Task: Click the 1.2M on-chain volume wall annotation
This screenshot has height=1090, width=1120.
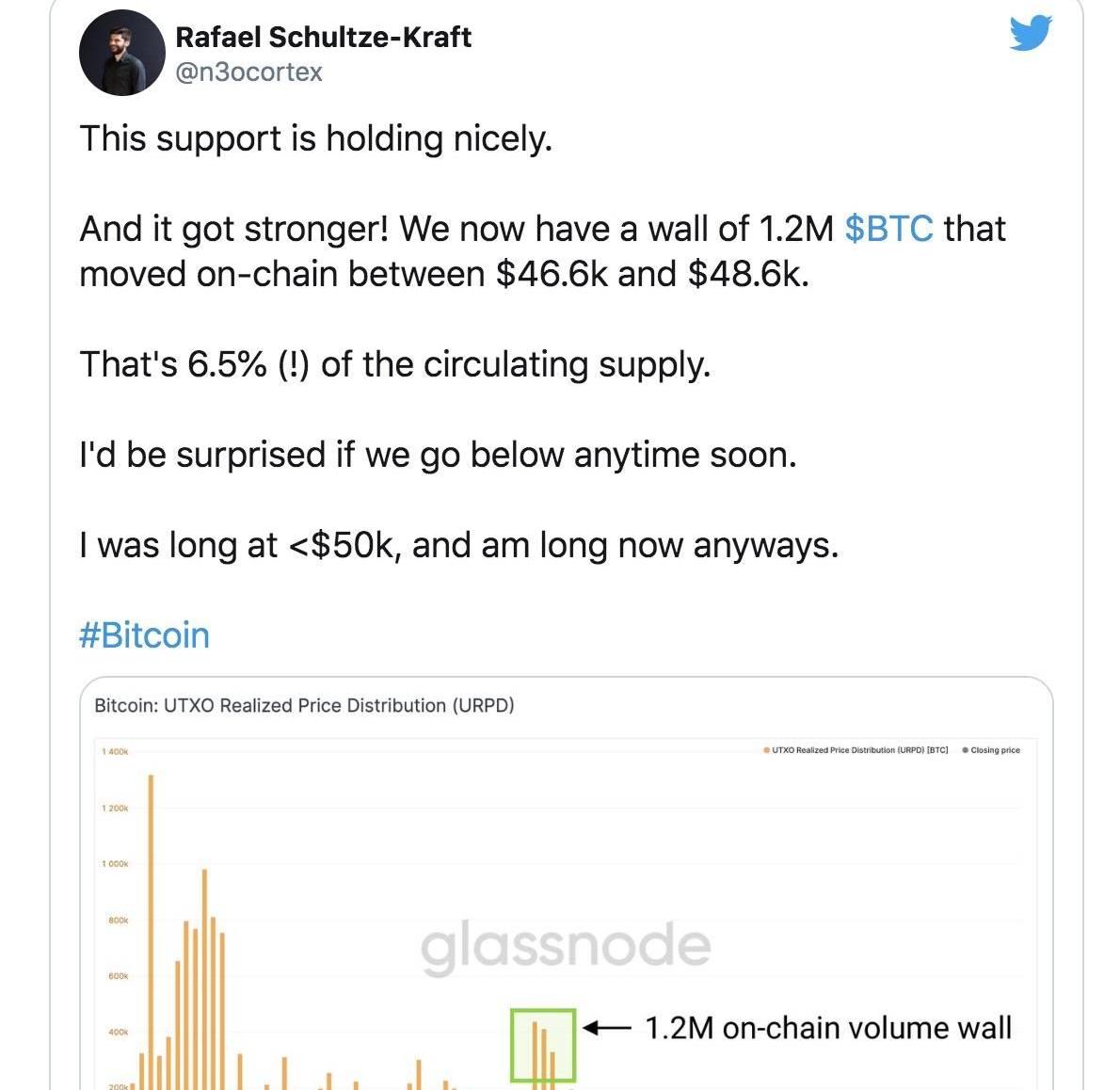Action: click(x=827, y=1028)
